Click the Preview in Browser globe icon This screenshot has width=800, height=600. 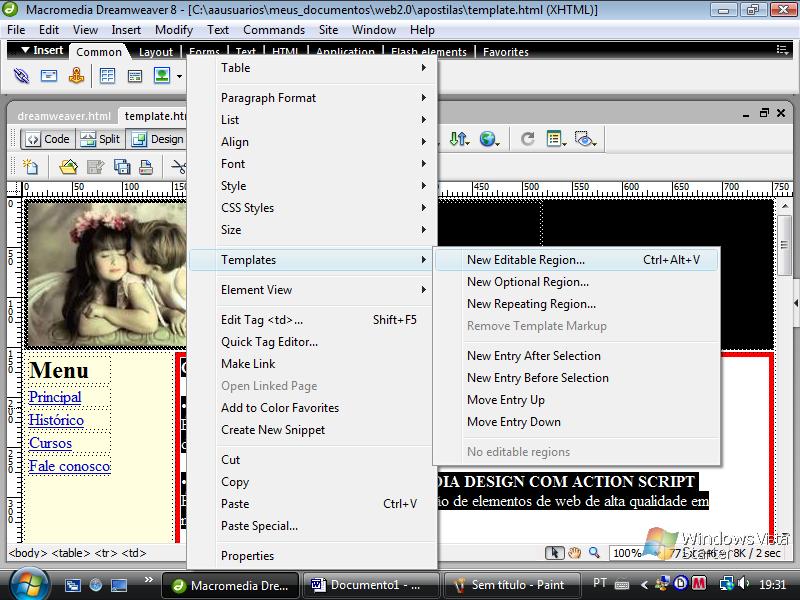coord(489,139)
